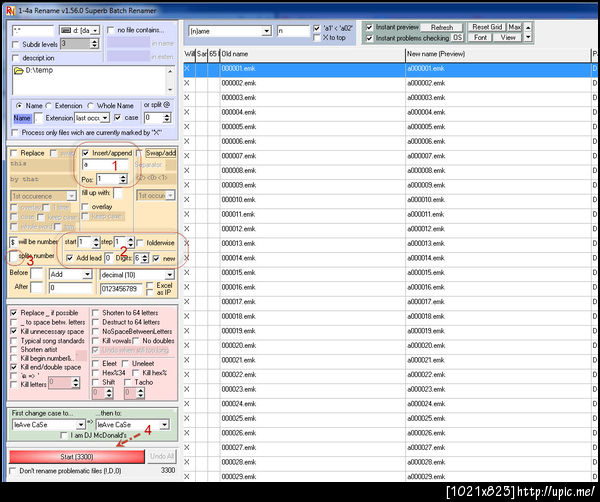Click the insert Pos stepper

pyautogui.click(x=123, y=179)
